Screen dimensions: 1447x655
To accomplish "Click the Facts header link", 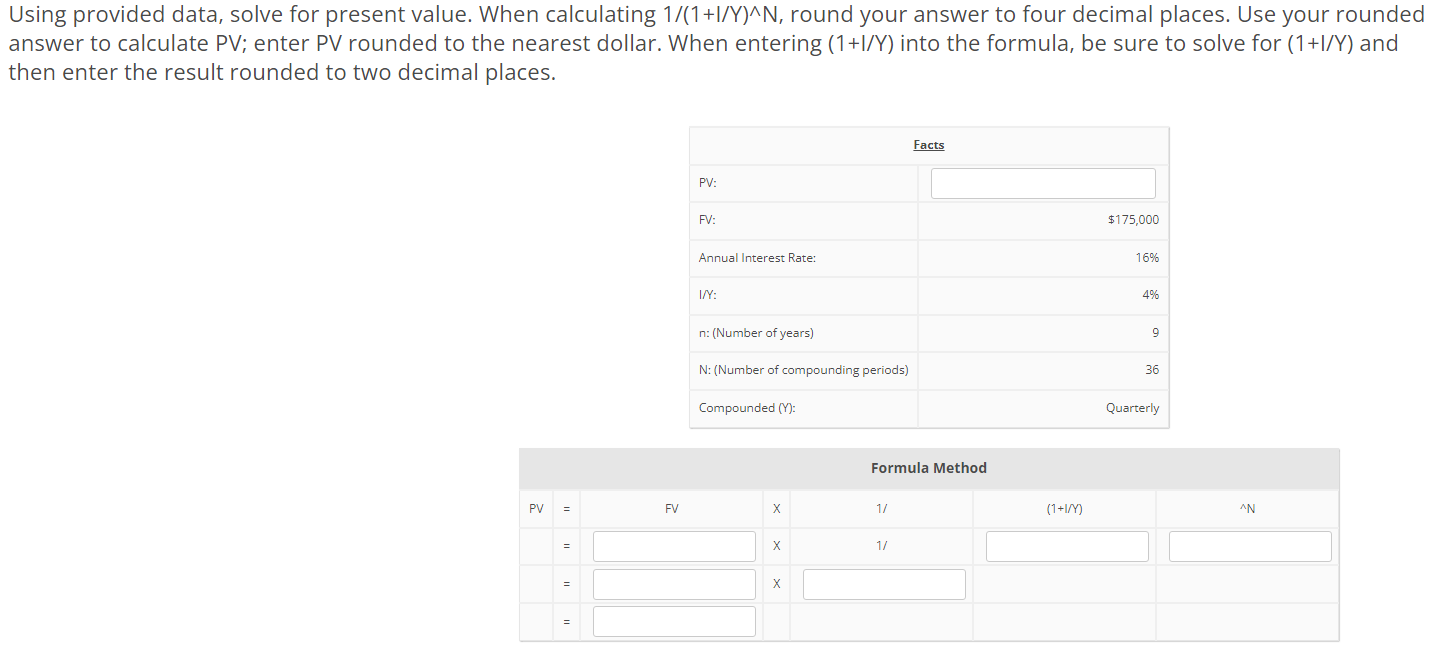I will (x=928, y=145).
